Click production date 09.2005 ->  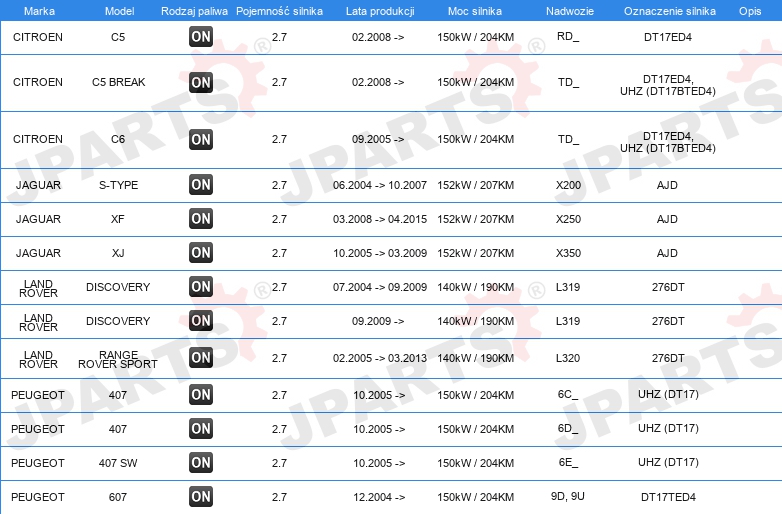click(x=378, y=139)
